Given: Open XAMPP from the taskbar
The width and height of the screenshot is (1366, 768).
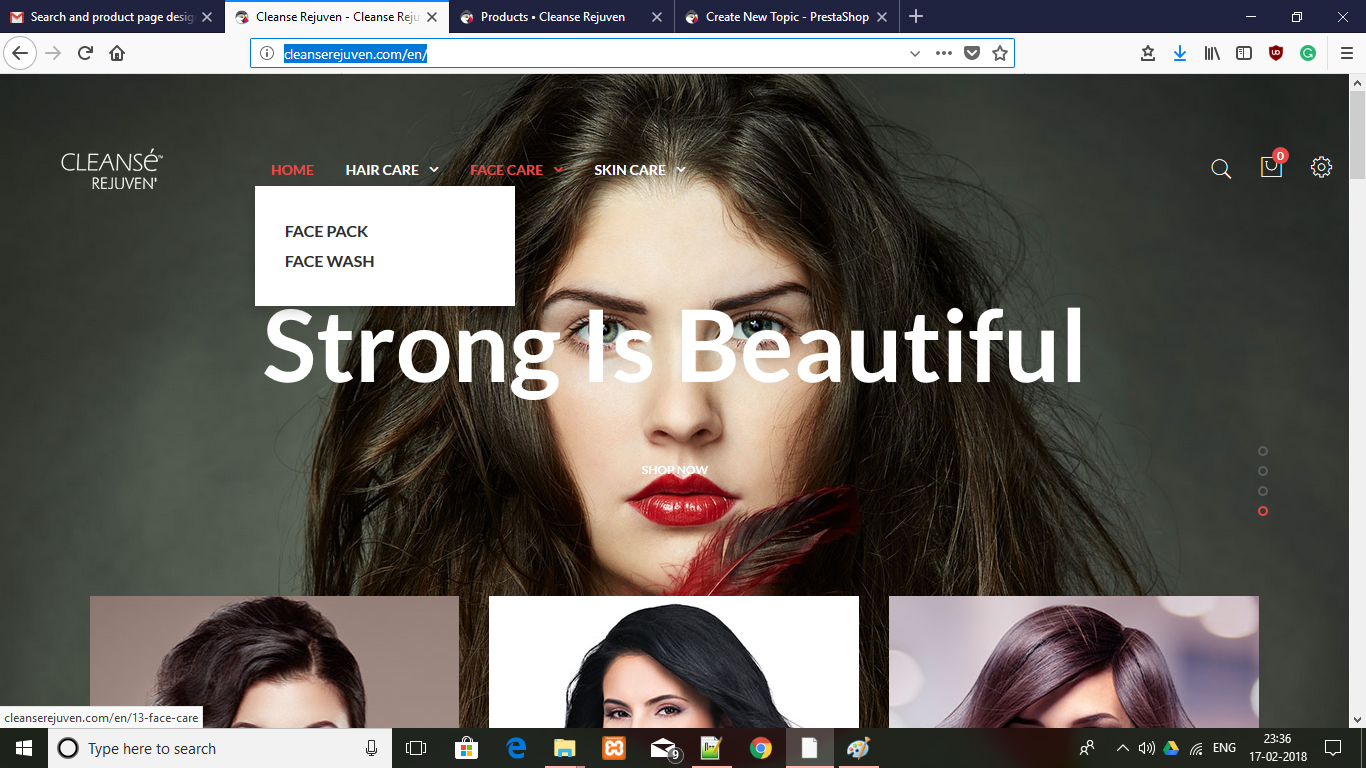Looking at the screenshot, I should [614, 748].
